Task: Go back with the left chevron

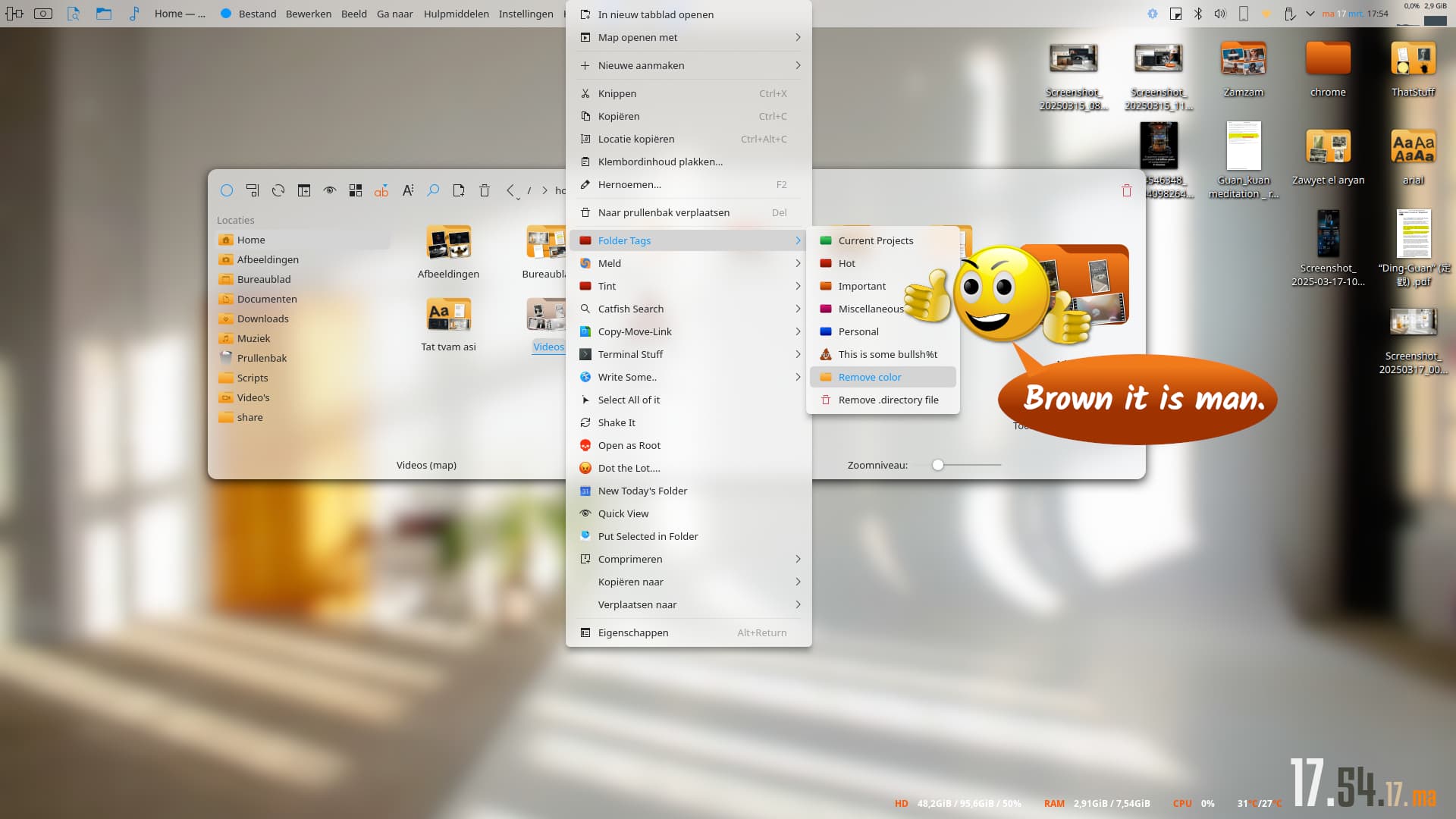Action: (x=510, y=190)
